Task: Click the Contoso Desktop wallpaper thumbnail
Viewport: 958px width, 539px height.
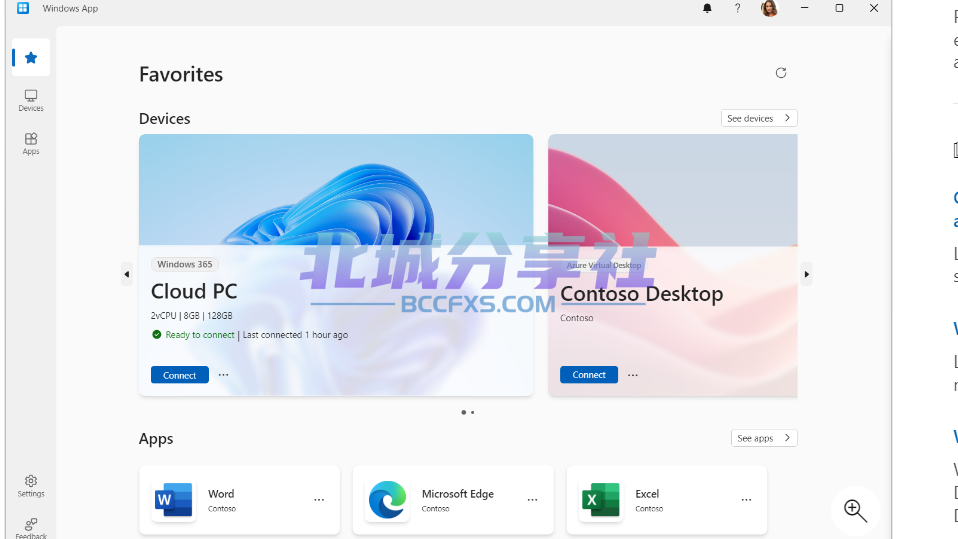Action: tap(673, 190)
